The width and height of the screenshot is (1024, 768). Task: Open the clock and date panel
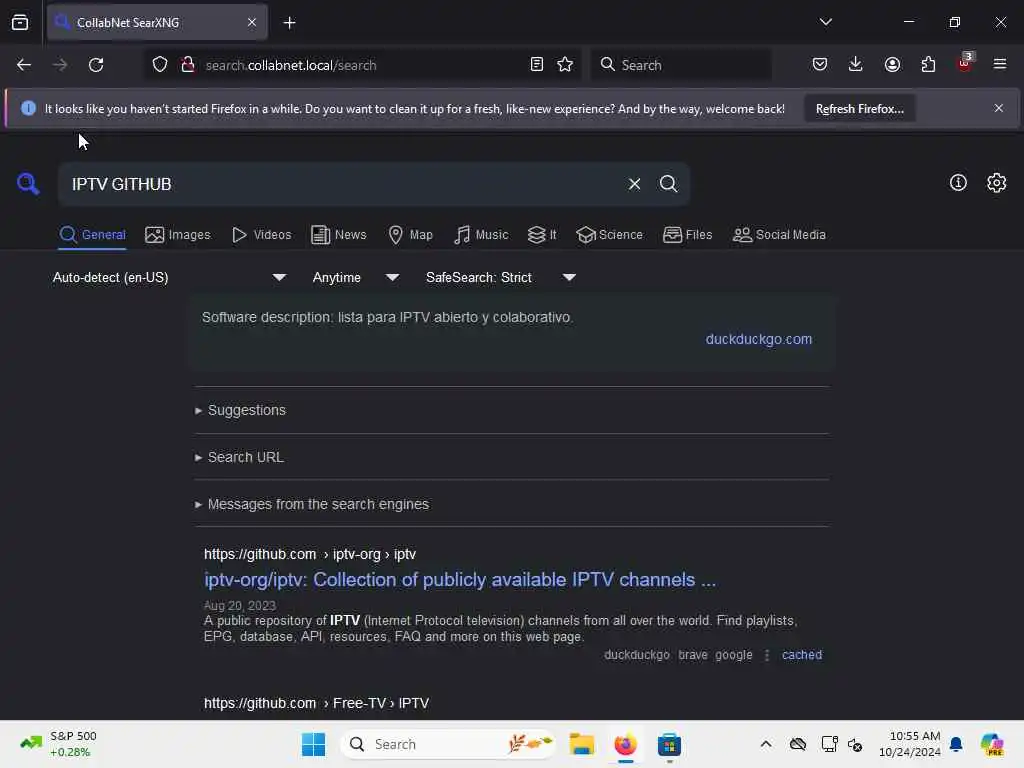click(x=910, y=744)
